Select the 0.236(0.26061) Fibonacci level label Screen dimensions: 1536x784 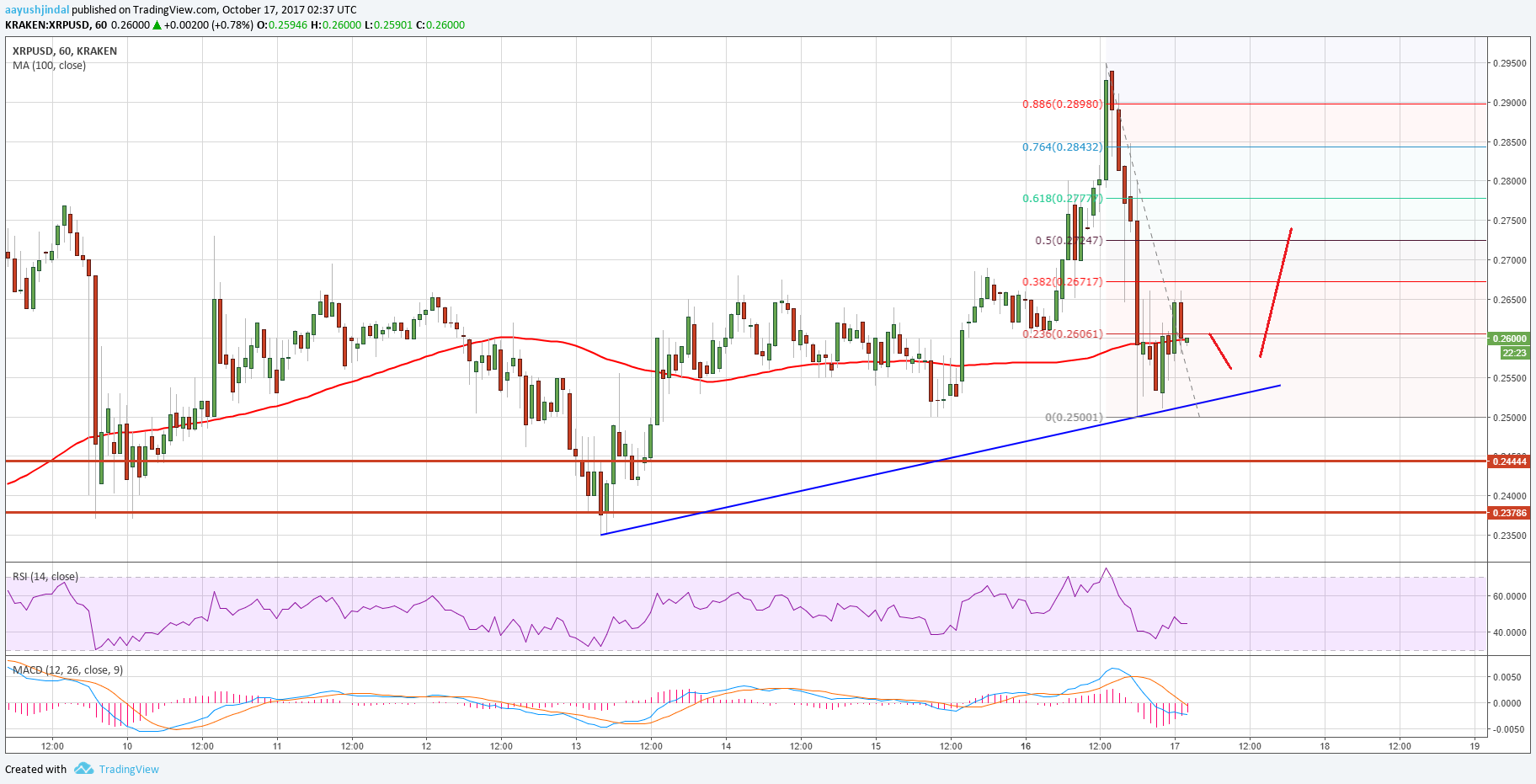pos(1063,334)
